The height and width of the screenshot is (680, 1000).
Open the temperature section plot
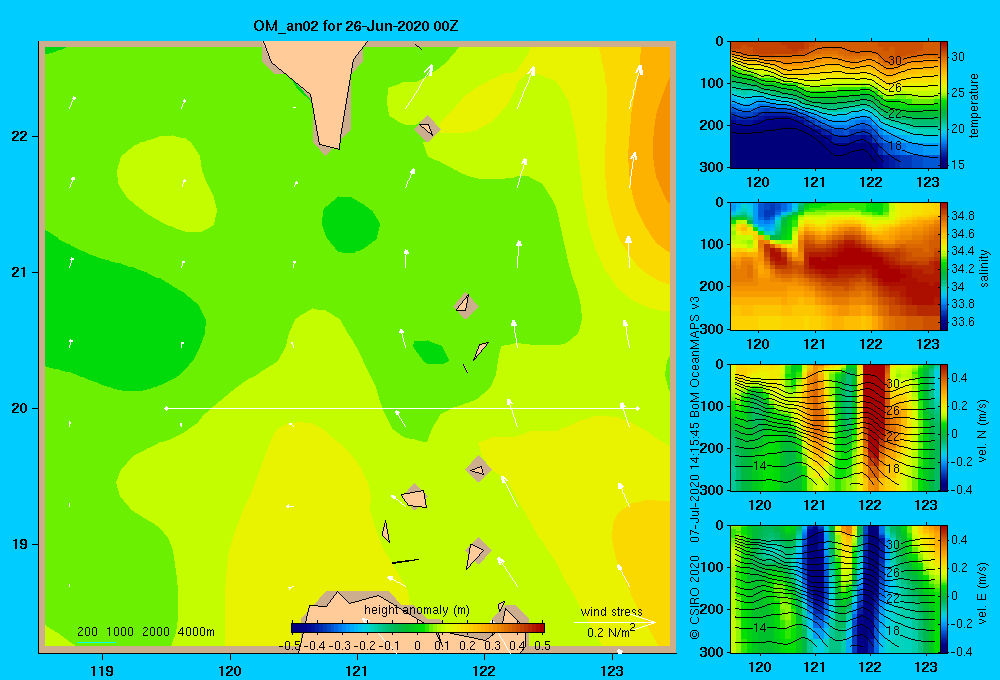[835, 105]
